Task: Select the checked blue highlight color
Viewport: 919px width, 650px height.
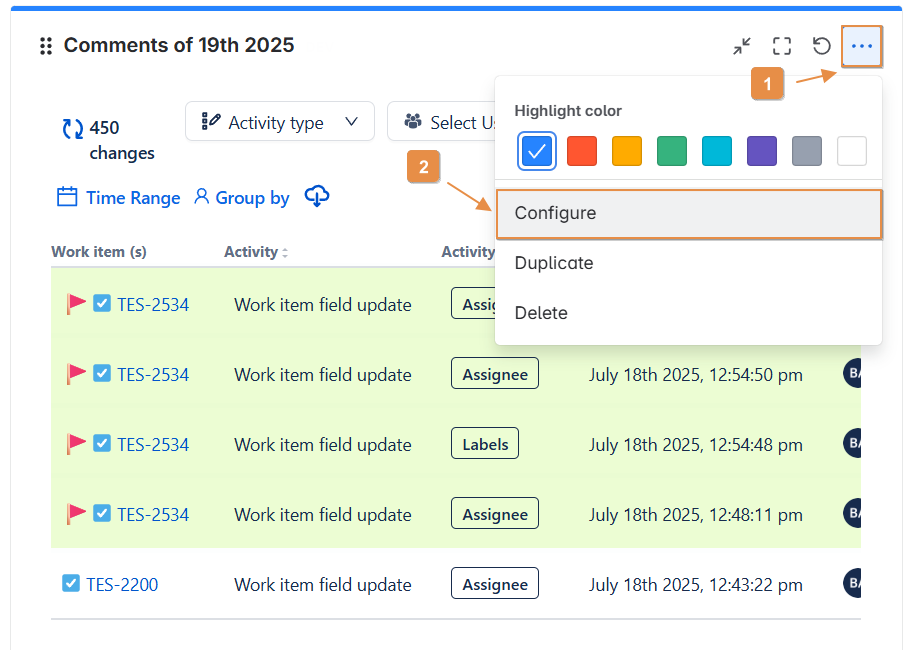Action: tap(537, 151)
